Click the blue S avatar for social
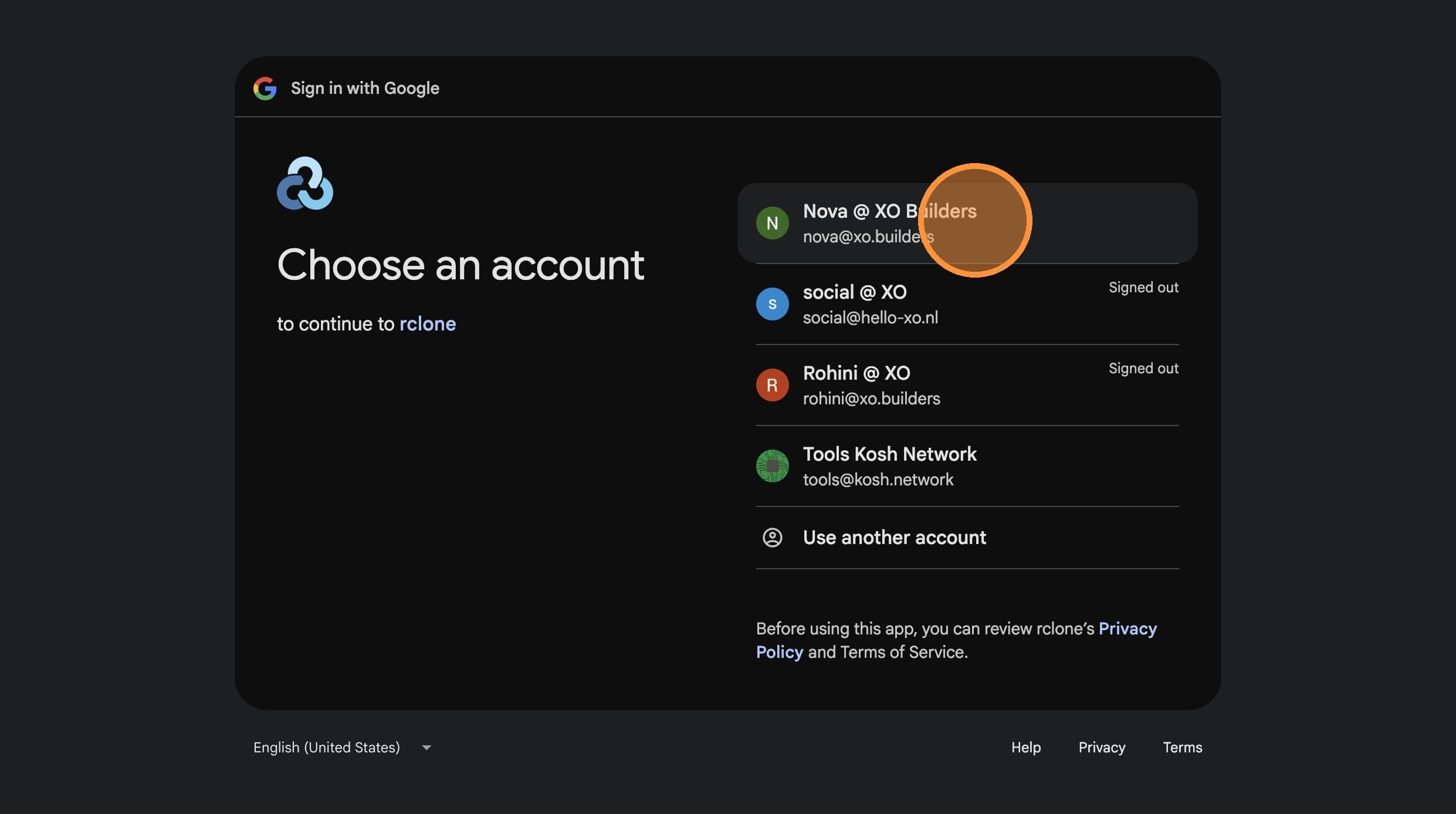 pyautogui.click(x=772, y=304)
